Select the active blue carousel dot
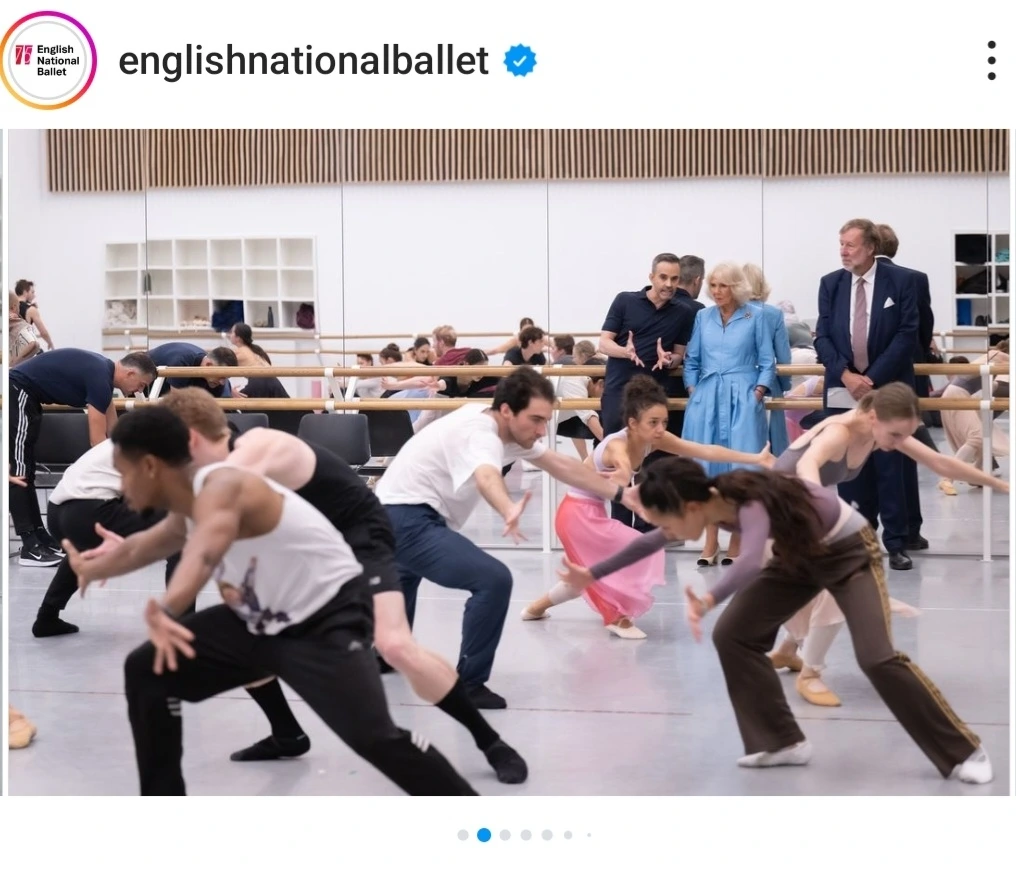Screen dimensions: 1016x870 [483, 835]
